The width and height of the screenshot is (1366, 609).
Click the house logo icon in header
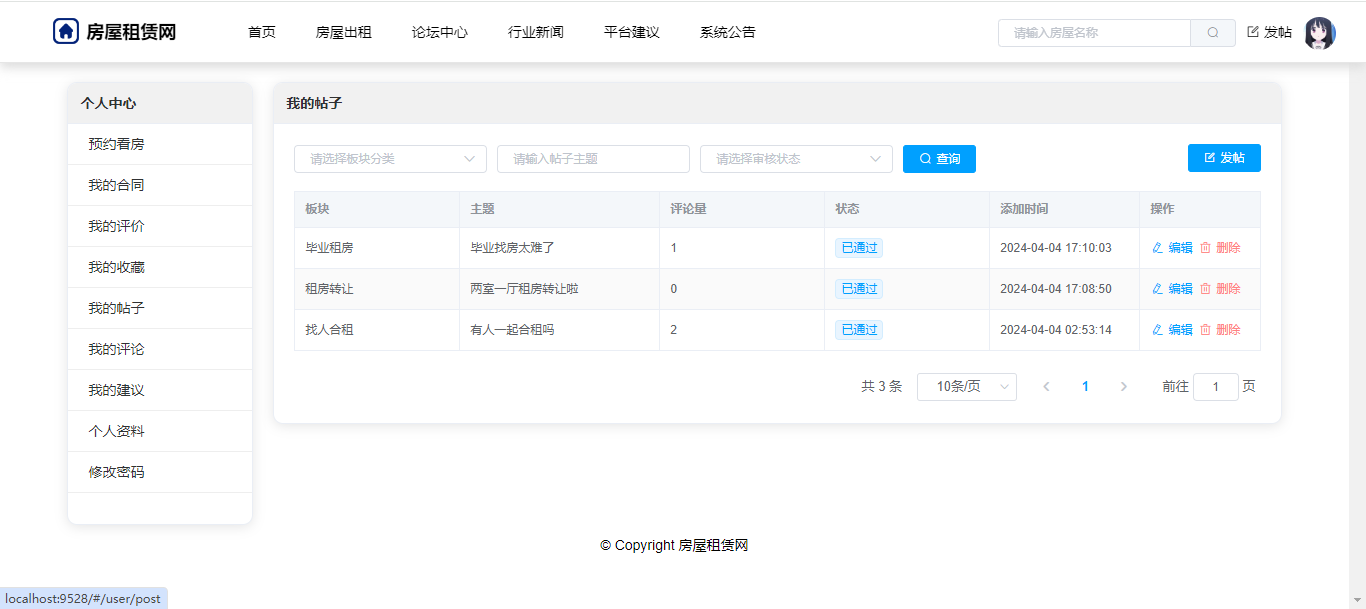coord(66,32)
